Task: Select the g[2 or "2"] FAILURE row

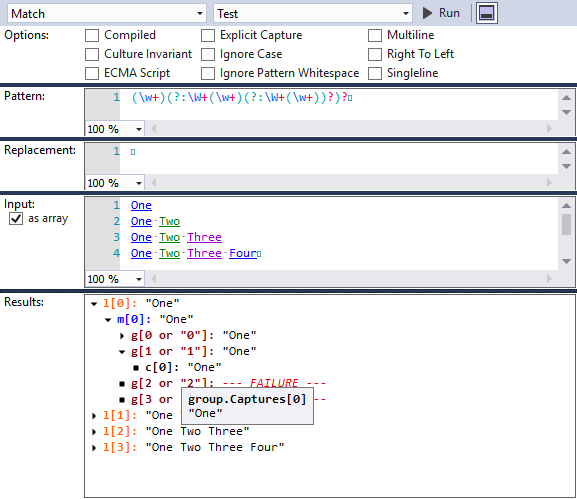Action: [x=228, y=383]
